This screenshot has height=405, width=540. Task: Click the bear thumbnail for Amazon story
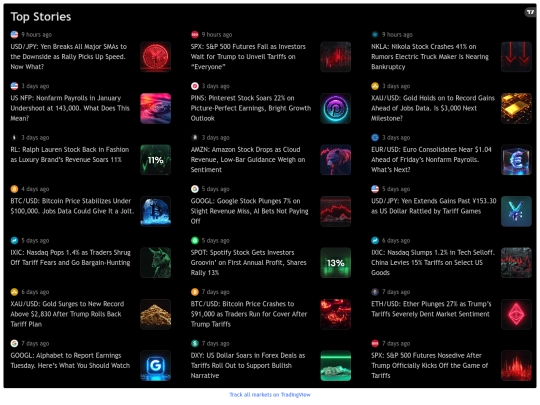point(336,160)
